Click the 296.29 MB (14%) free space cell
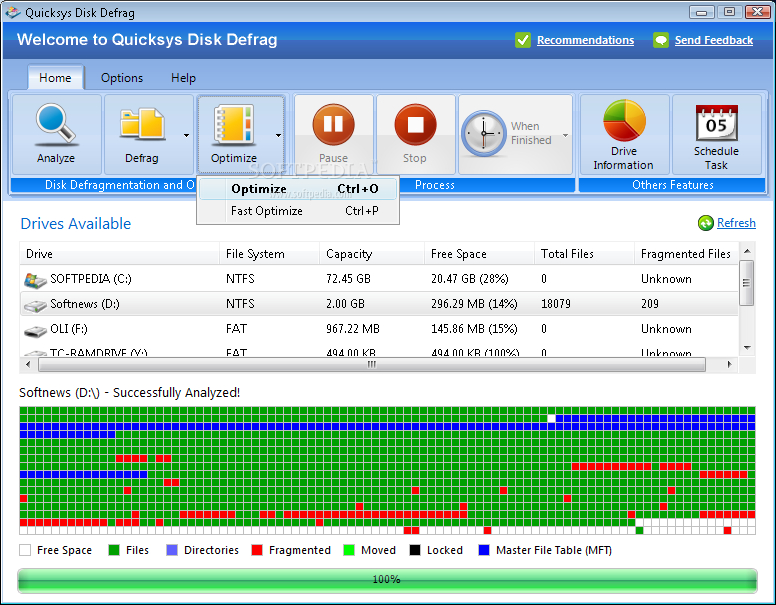776x605 pixels. point(474,304)
